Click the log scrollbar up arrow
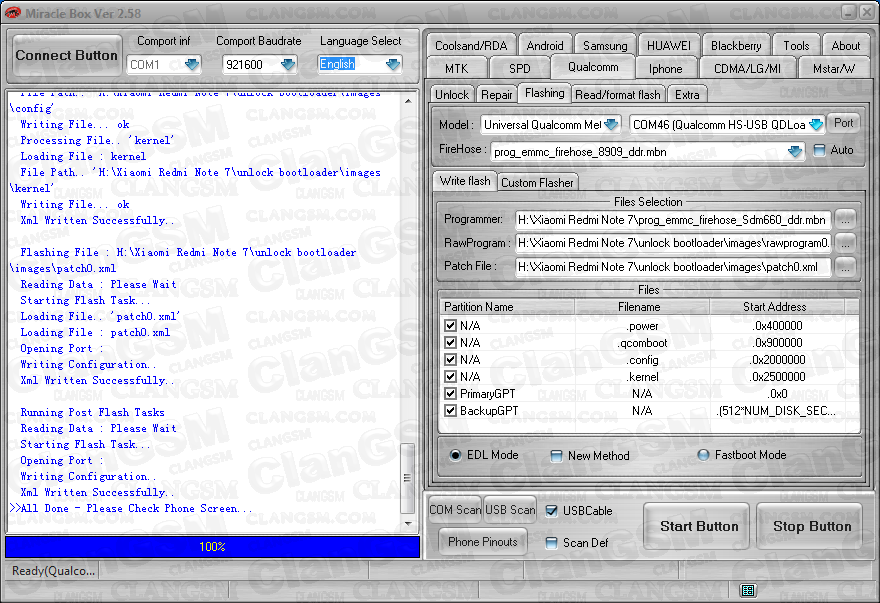Image resolution: width=880 pixels, height=603 pixels. click(408, 101)
